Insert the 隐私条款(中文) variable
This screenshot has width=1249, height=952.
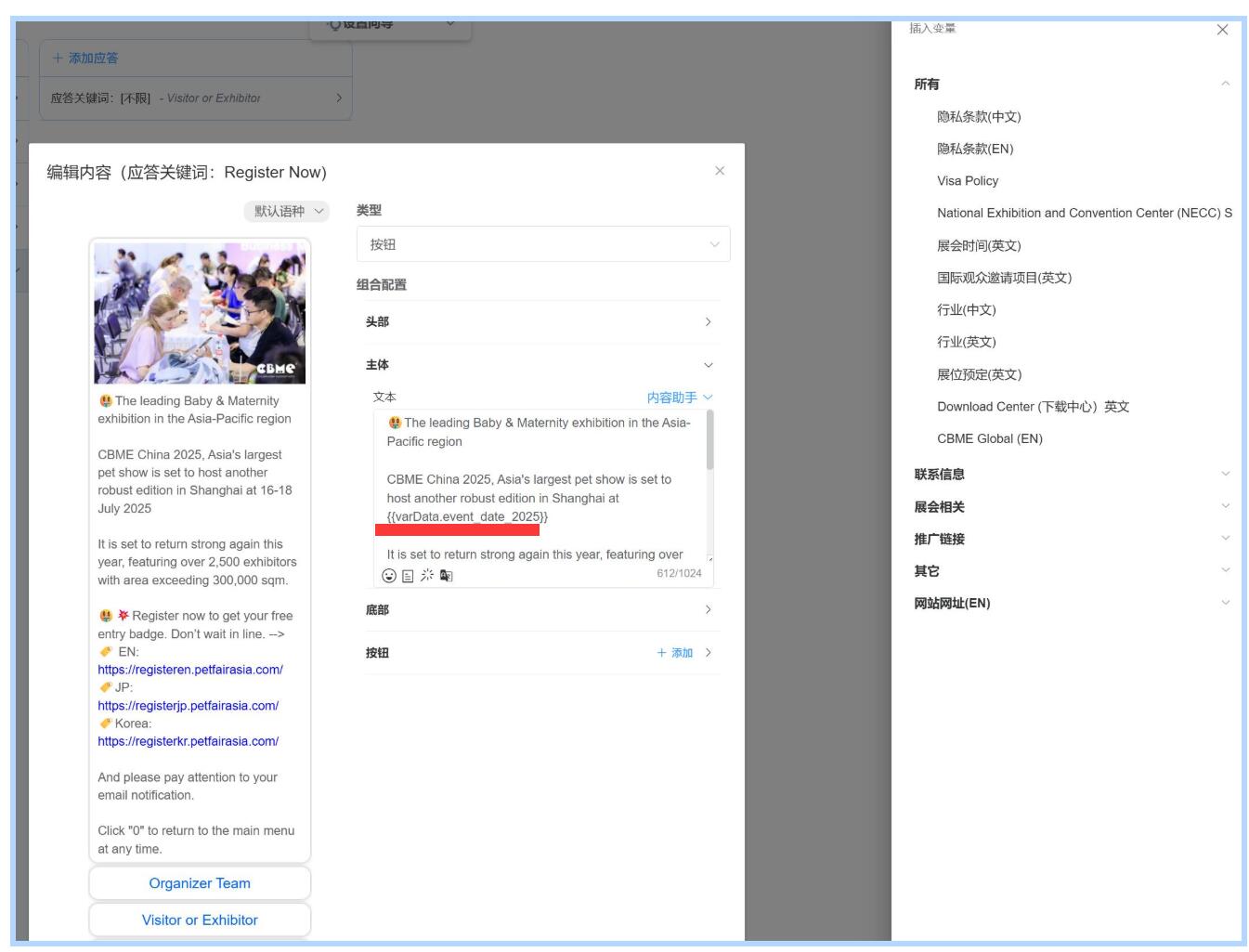[979, 117]
